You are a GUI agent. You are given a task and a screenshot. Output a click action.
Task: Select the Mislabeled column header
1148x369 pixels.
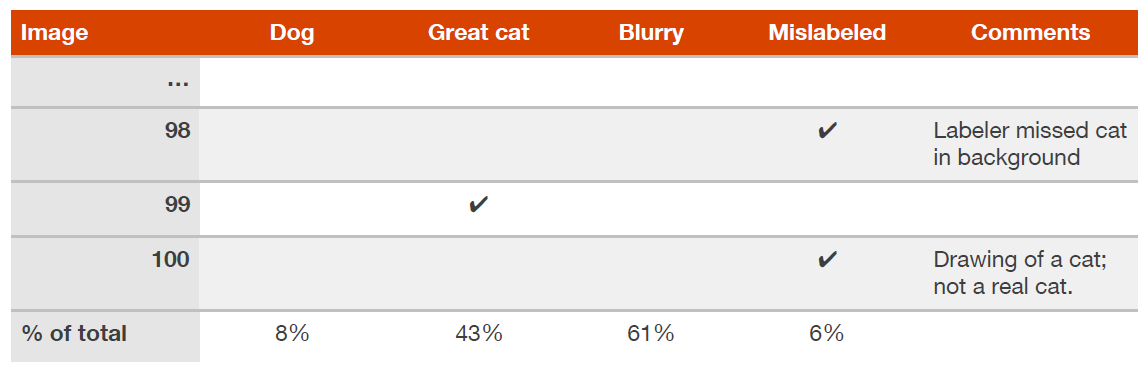click(x=827, y=32)
